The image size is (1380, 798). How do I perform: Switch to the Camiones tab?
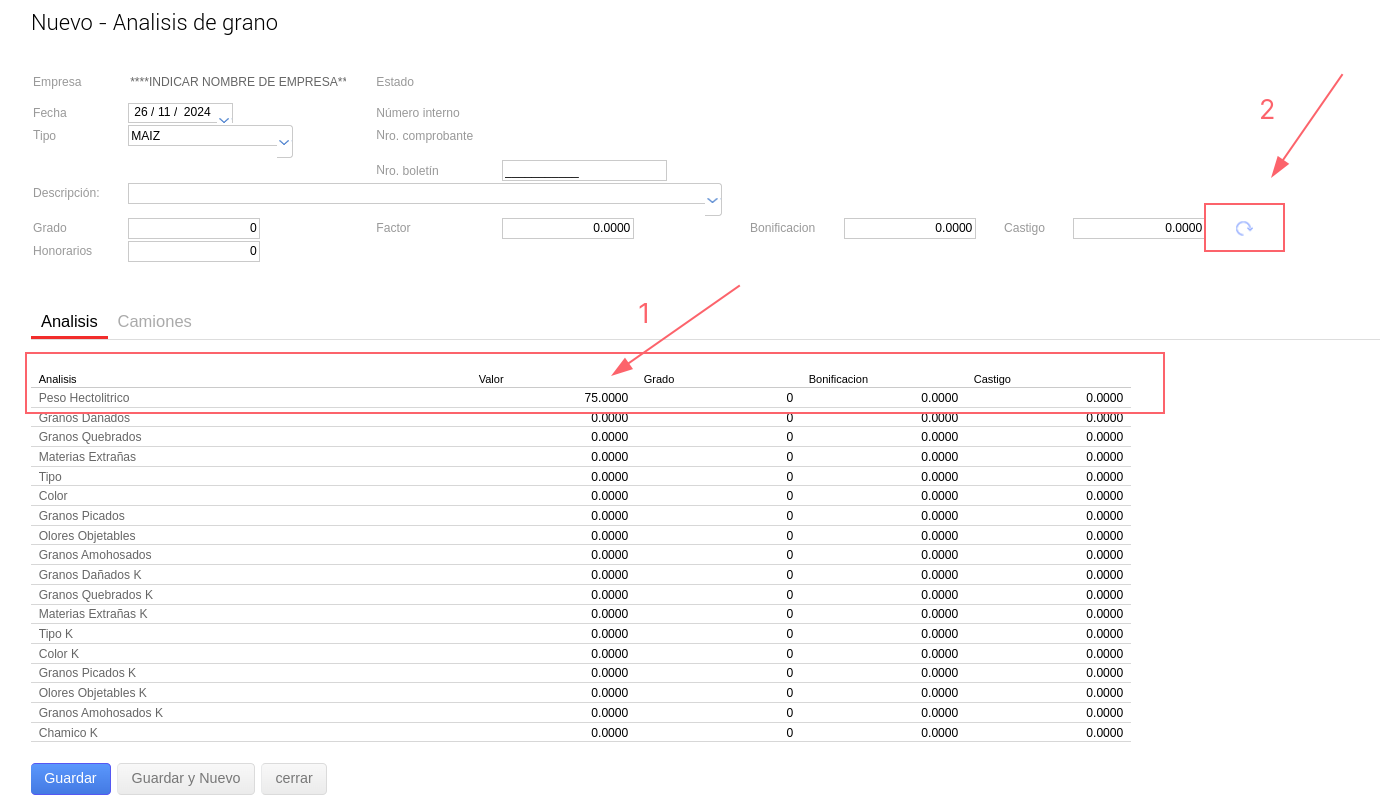tap(154, 322)
